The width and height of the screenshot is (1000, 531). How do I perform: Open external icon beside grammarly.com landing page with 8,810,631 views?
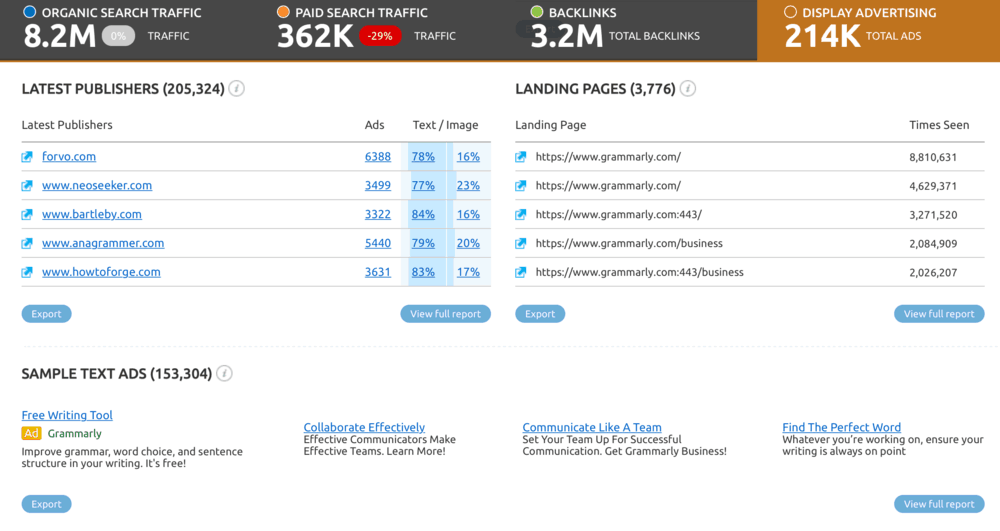coord(521,157)
